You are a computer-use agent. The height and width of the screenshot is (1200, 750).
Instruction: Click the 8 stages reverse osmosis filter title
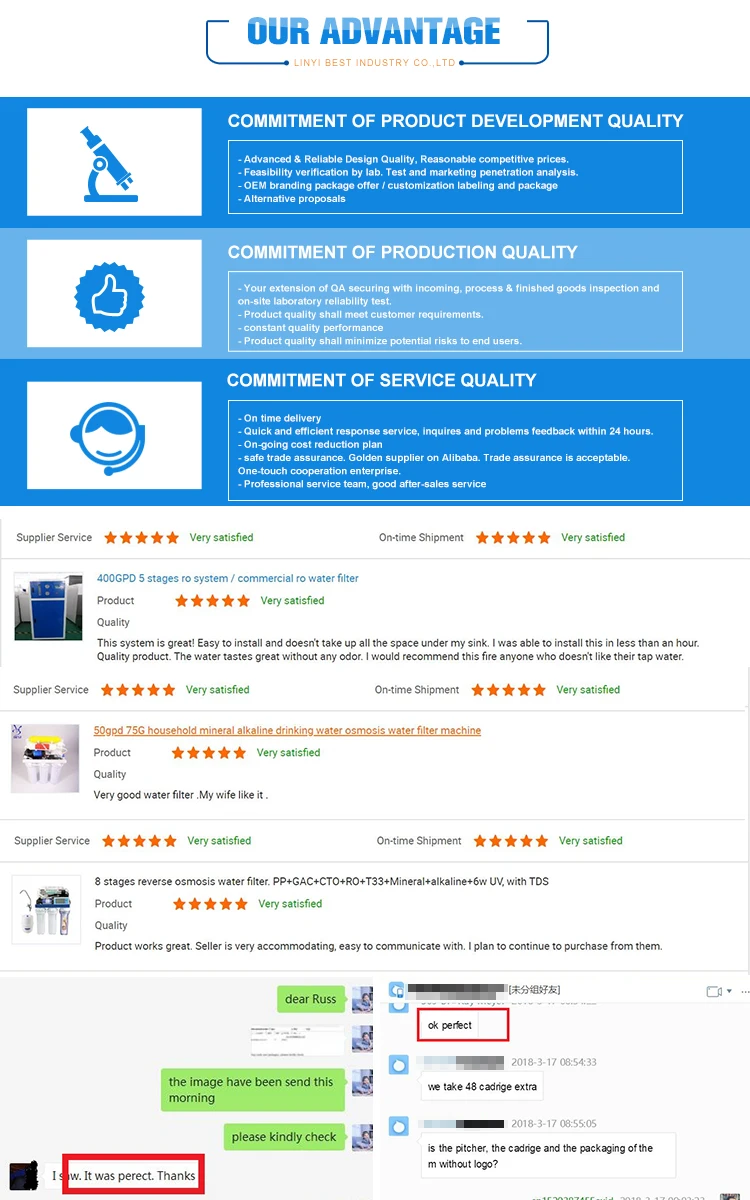(x=321, y=882)
